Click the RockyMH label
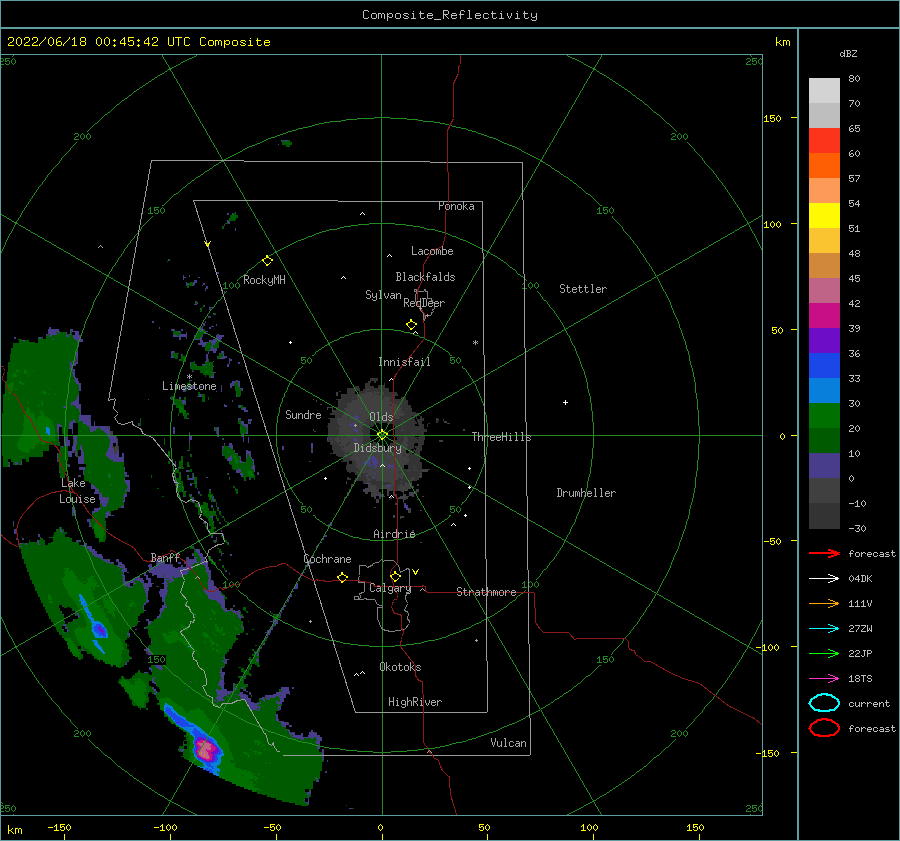The height and width of the screenshot is (841, 900). pyautogui.click(x=264, y=280)
